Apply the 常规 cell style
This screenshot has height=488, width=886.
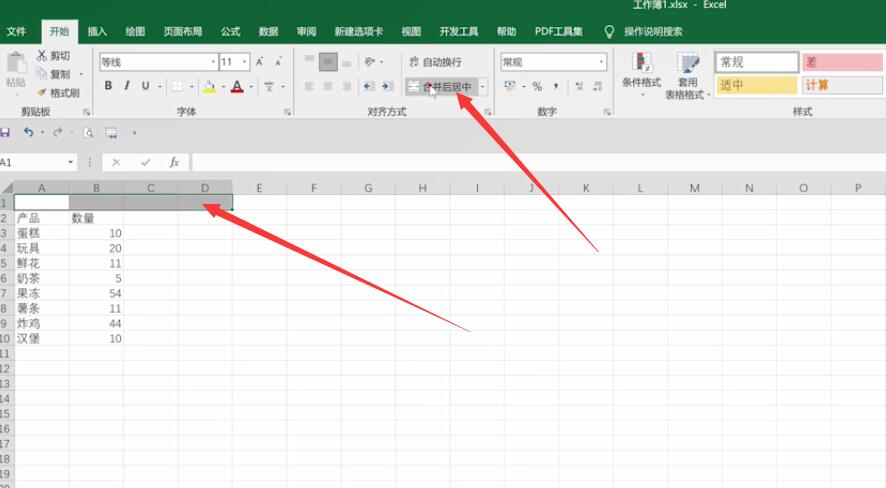click(757, 62)
